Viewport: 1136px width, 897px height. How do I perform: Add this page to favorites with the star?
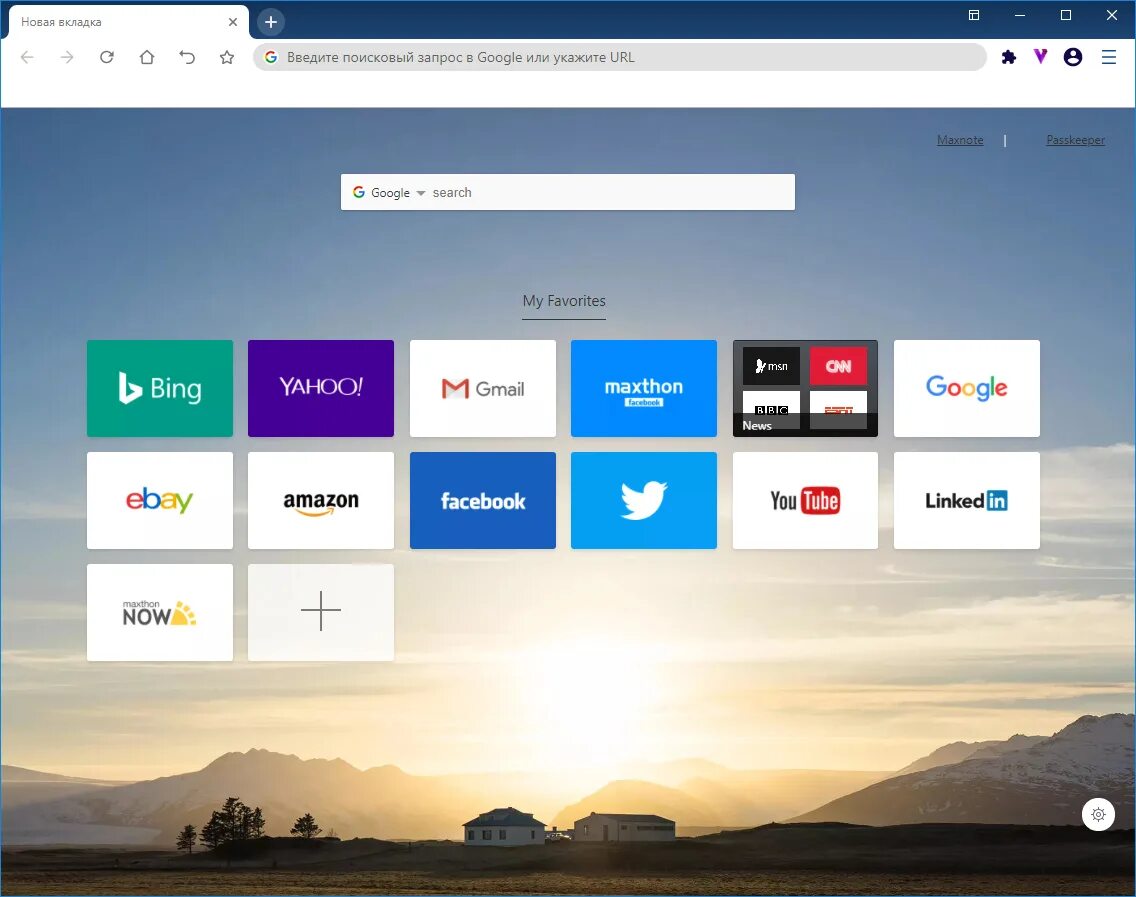227,57
